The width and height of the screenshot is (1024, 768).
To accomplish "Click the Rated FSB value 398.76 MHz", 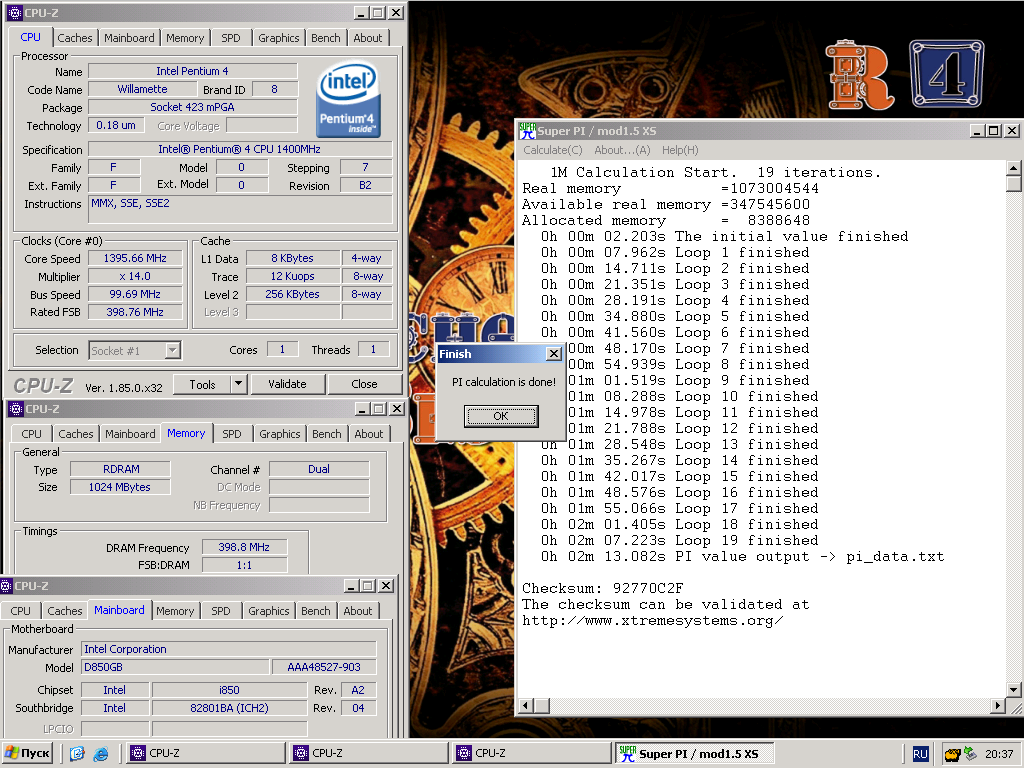I will tap(135, 312).
